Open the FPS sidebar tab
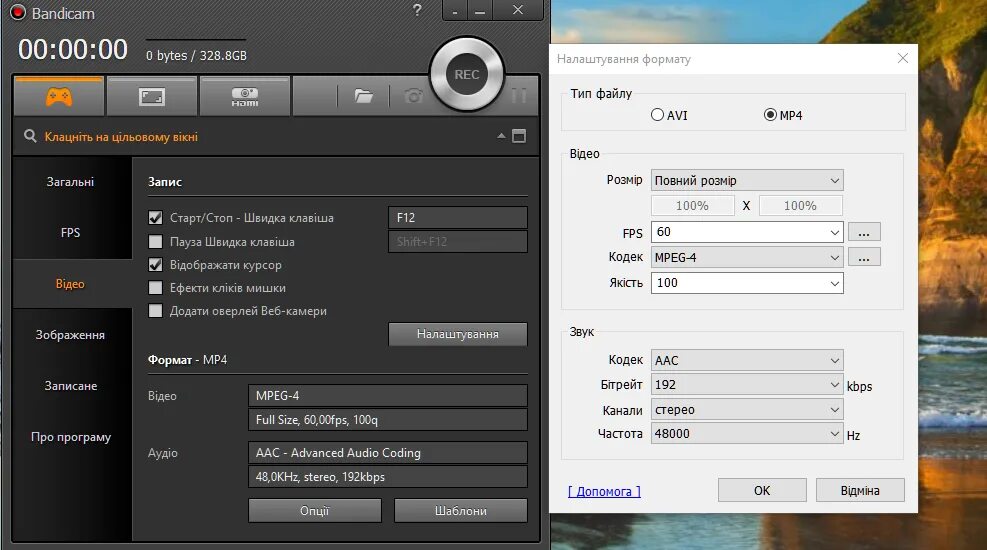The width and height of the screenshot is (987, 550). (70, 233)
